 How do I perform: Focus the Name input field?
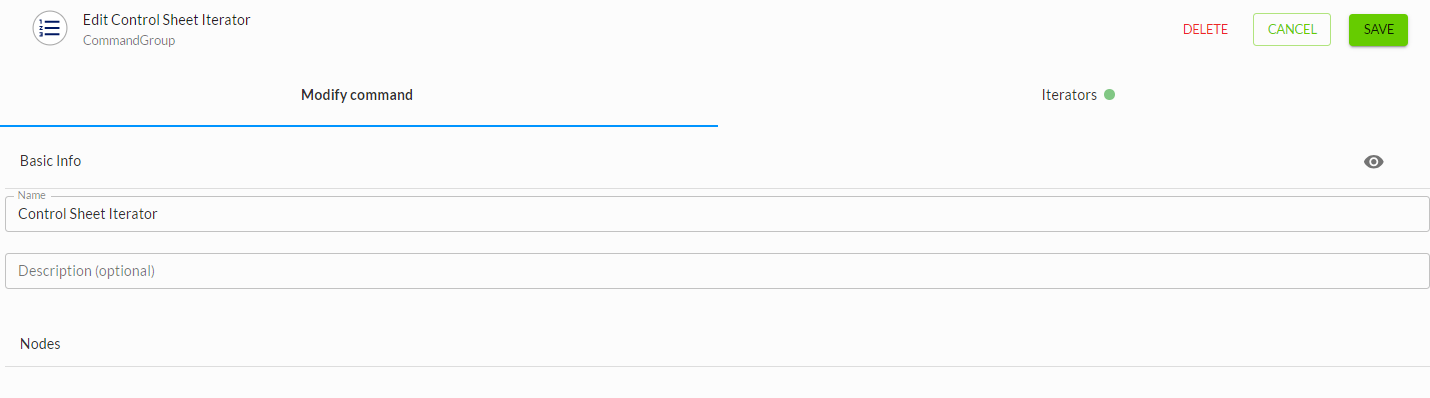click(x=717, y=214)
